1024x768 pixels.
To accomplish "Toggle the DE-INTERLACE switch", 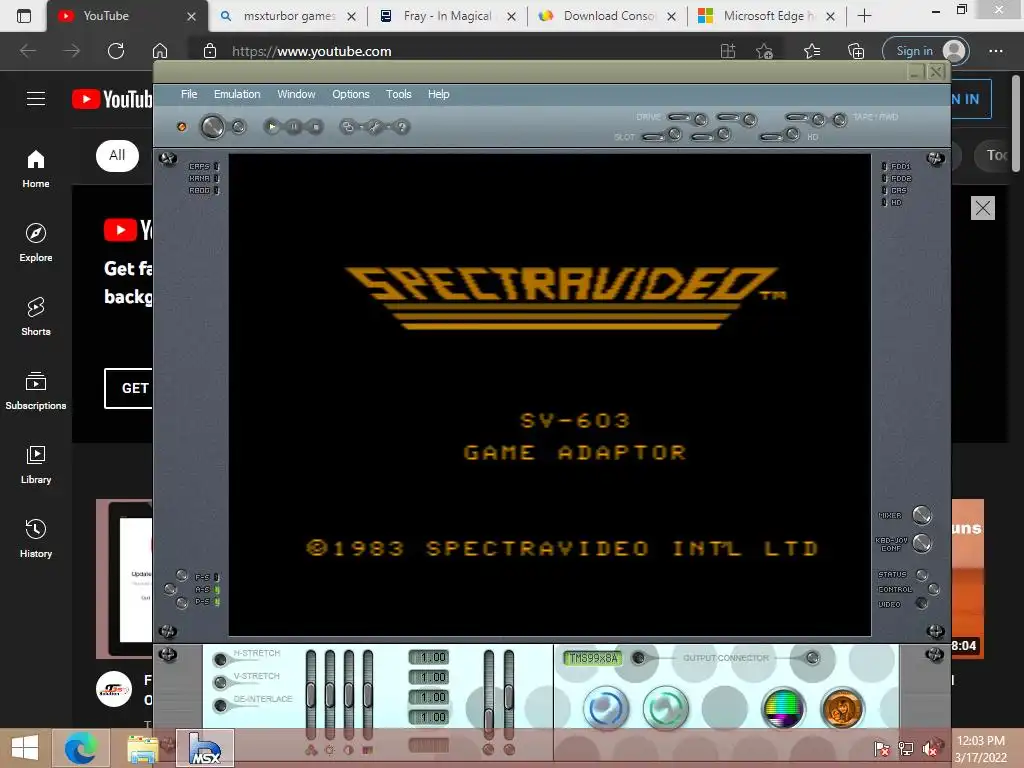I will click(221, 705).
